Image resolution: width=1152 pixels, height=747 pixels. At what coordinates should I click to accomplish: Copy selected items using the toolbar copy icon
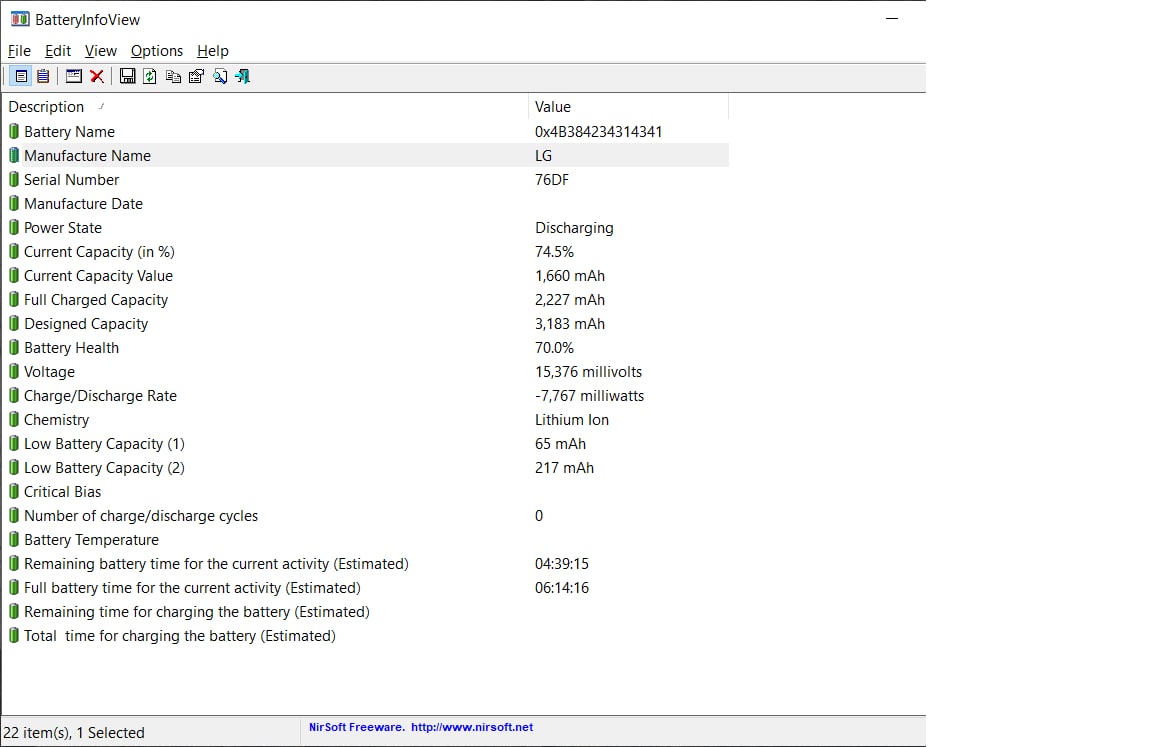(x=173, y=76)
